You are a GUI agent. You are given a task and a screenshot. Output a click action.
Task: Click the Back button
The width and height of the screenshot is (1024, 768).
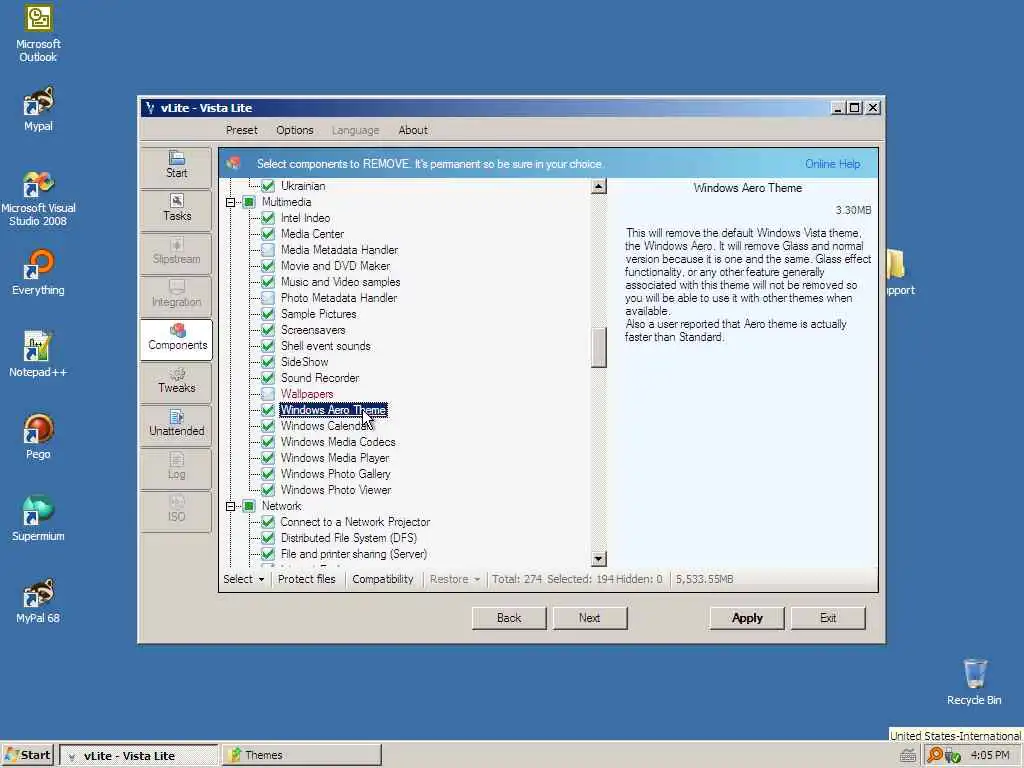509,618
